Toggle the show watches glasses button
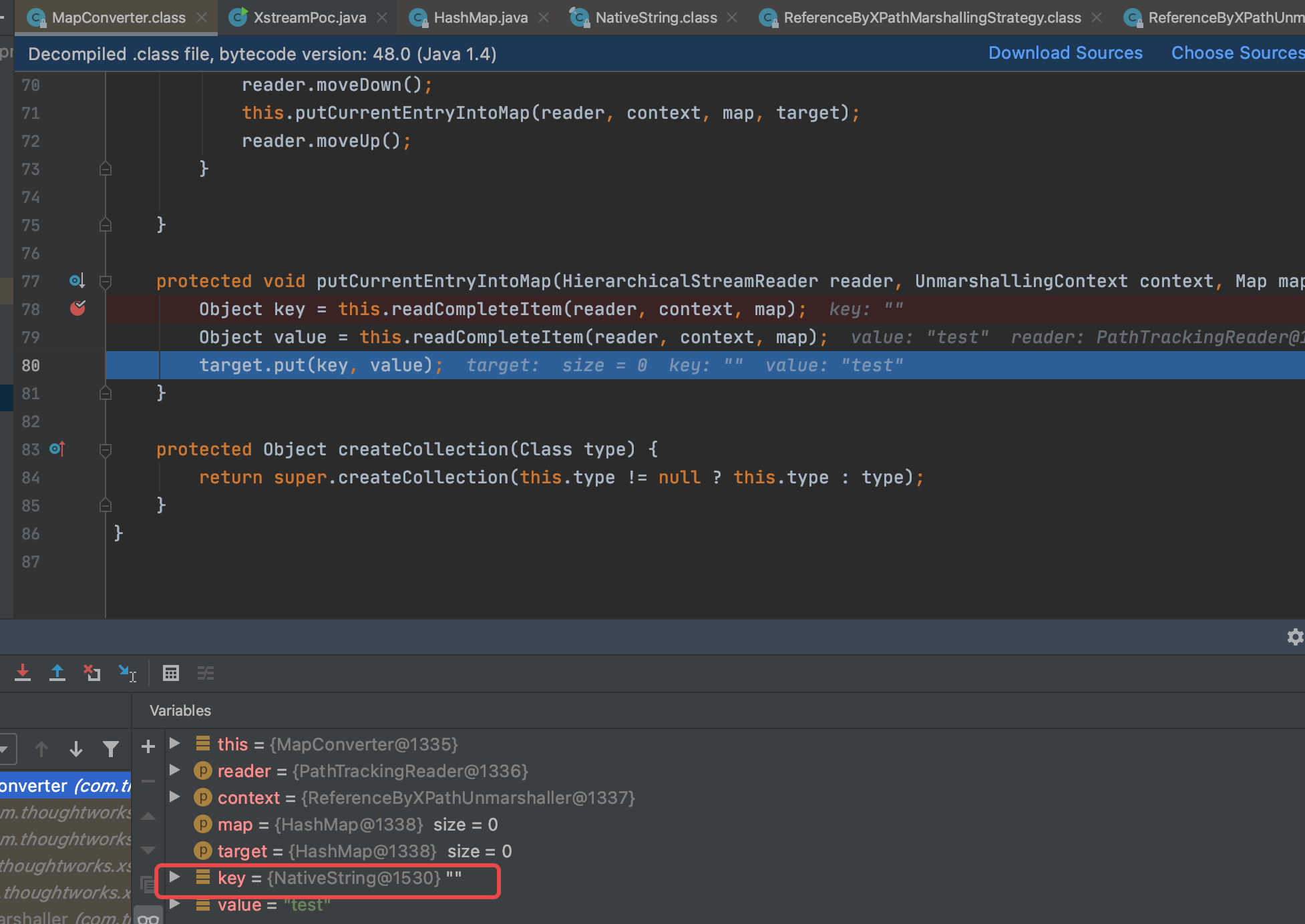Screen dimensions: 1305x924 click(148, 917)
